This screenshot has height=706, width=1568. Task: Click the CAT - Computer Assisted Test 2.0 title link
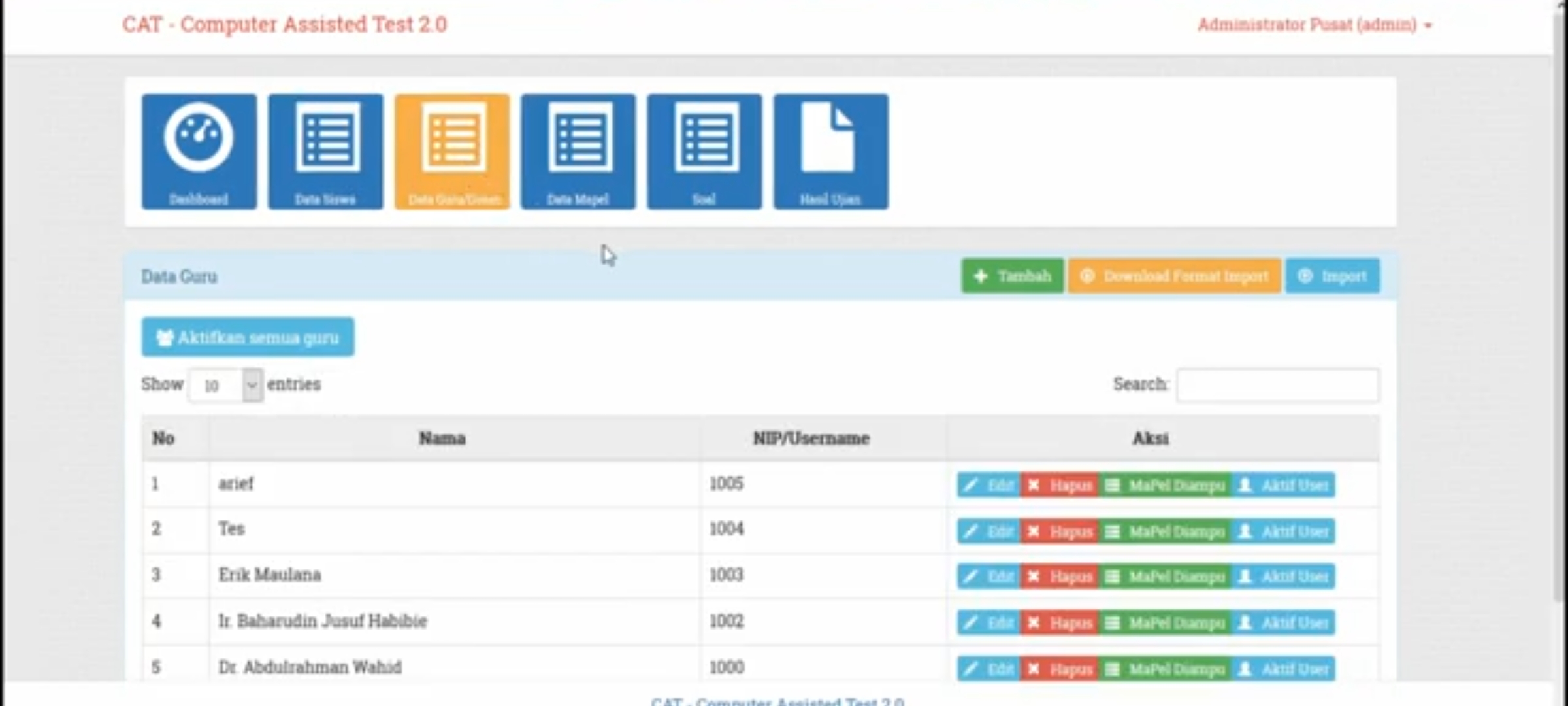click(284, 25)
